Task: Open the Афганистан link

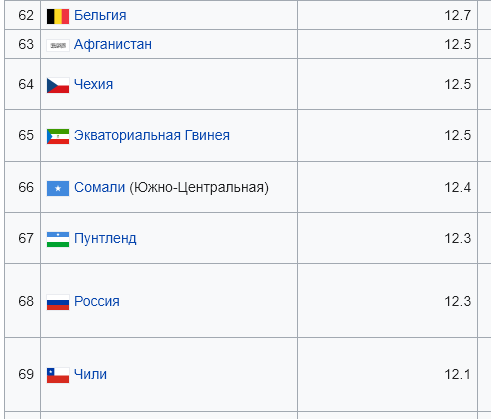Action: (113, 44)
